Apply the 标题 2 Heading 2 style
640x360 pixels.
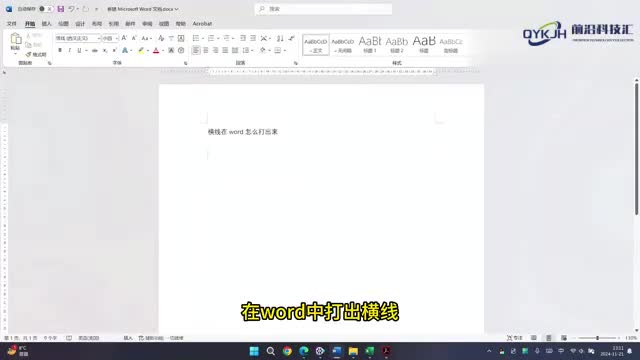click(x=397, y=45)
